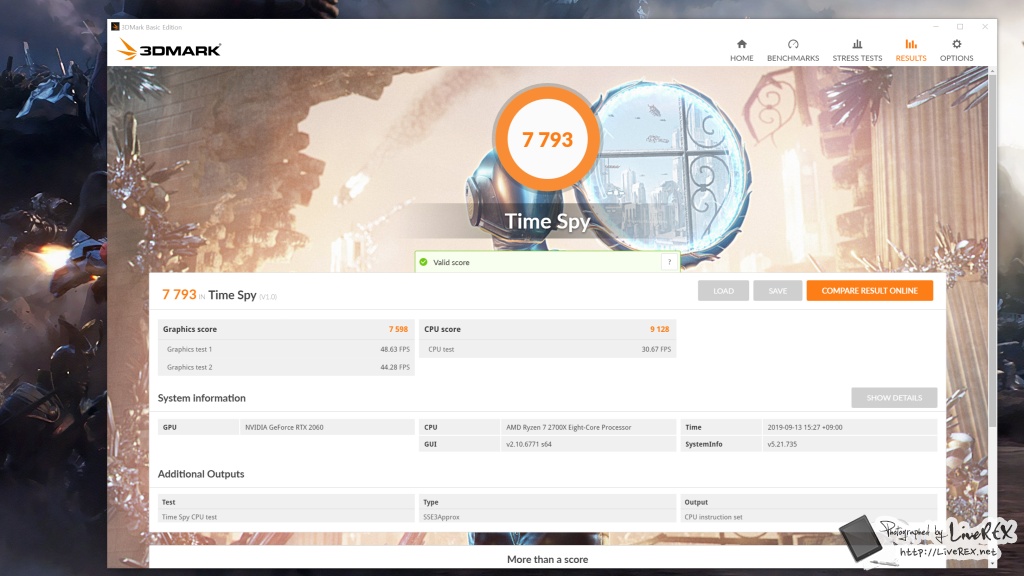Click the AMD Ryzen 7 2700X text
Viewport: 1024px width, 576px height.
coord(568,427)
